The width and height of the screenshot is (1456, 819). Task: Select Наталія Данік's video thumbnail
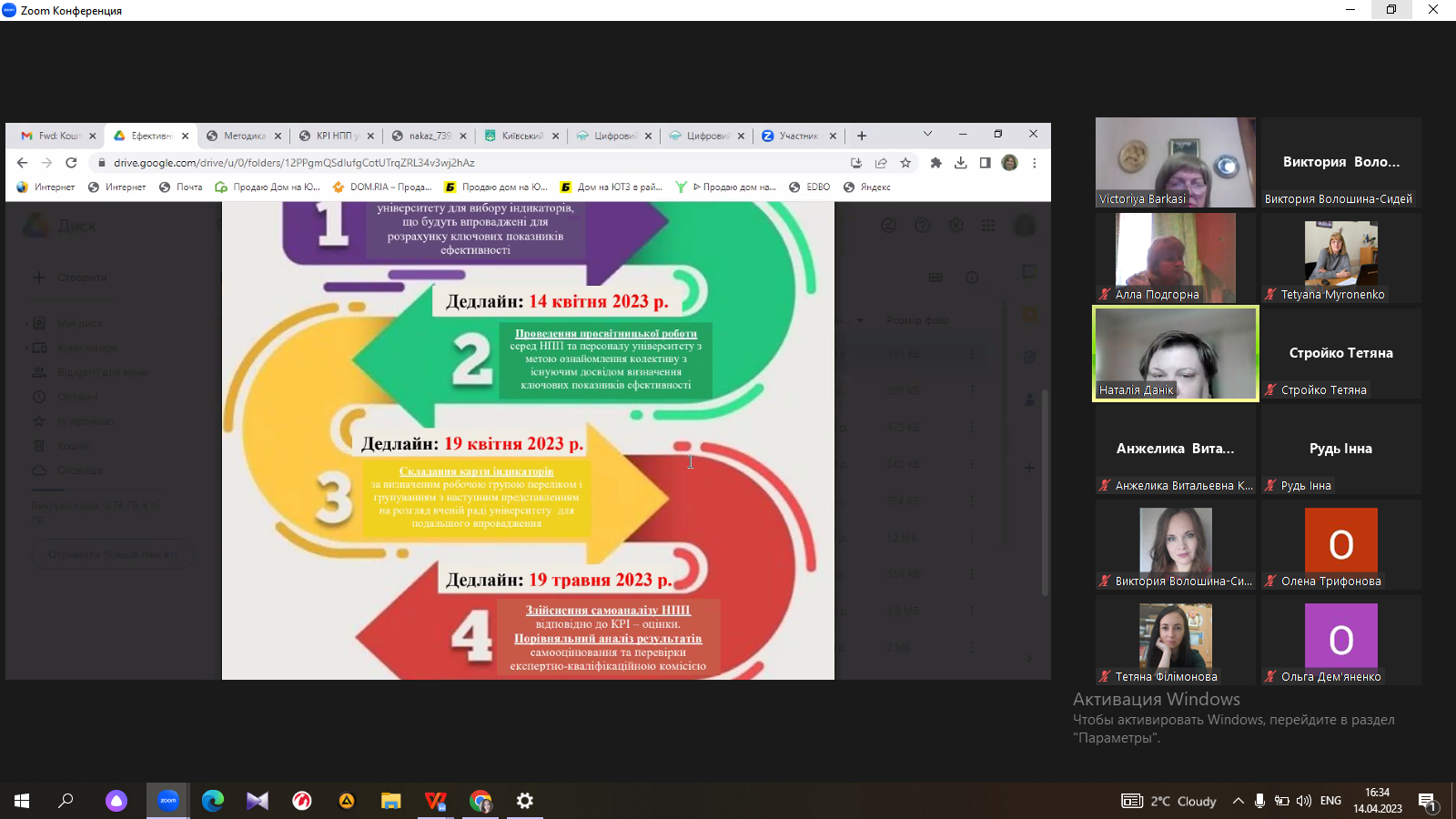[1175, 353]
